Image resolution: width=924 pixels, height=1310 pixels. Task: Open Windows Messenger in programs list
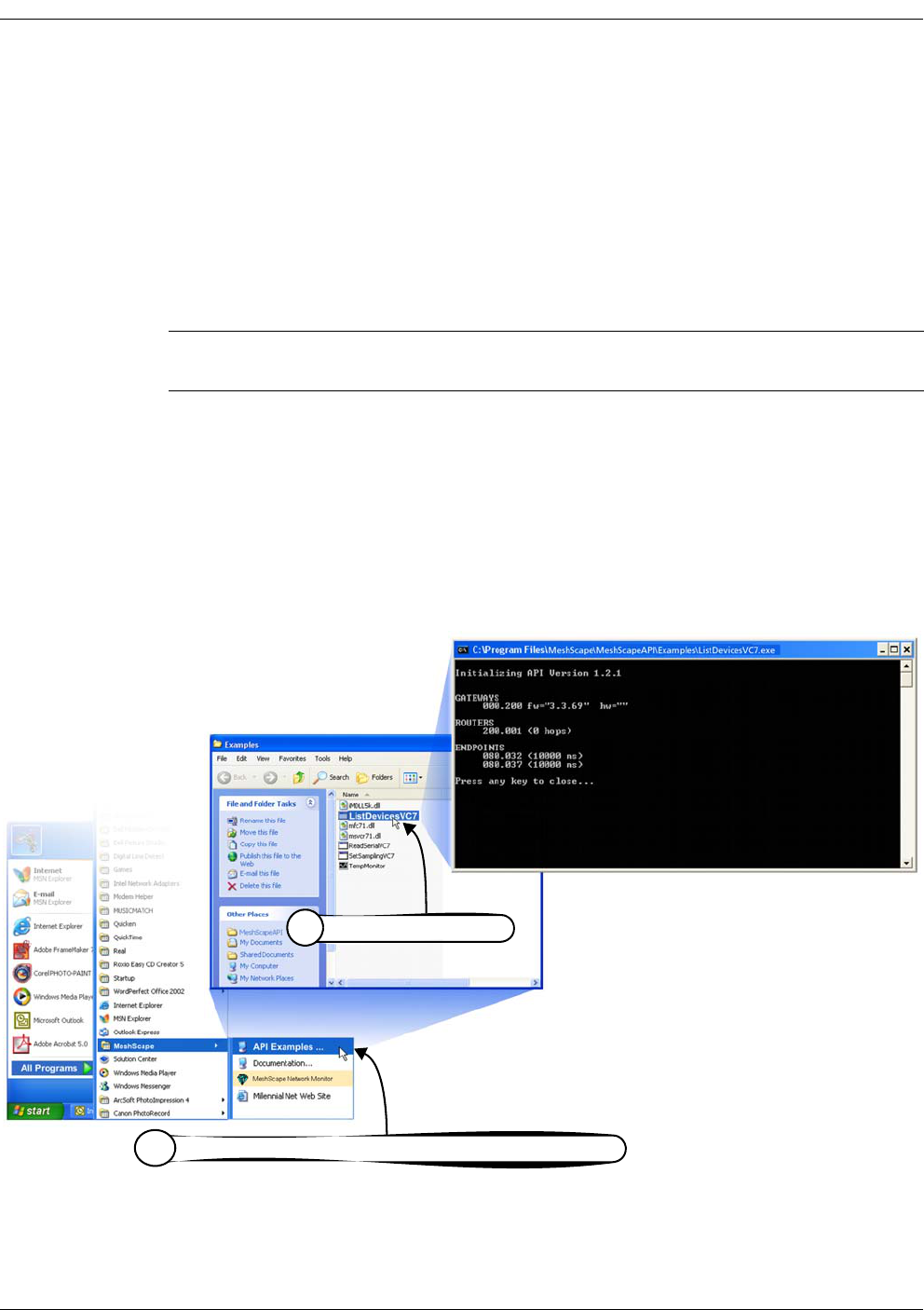(136, 1086)
